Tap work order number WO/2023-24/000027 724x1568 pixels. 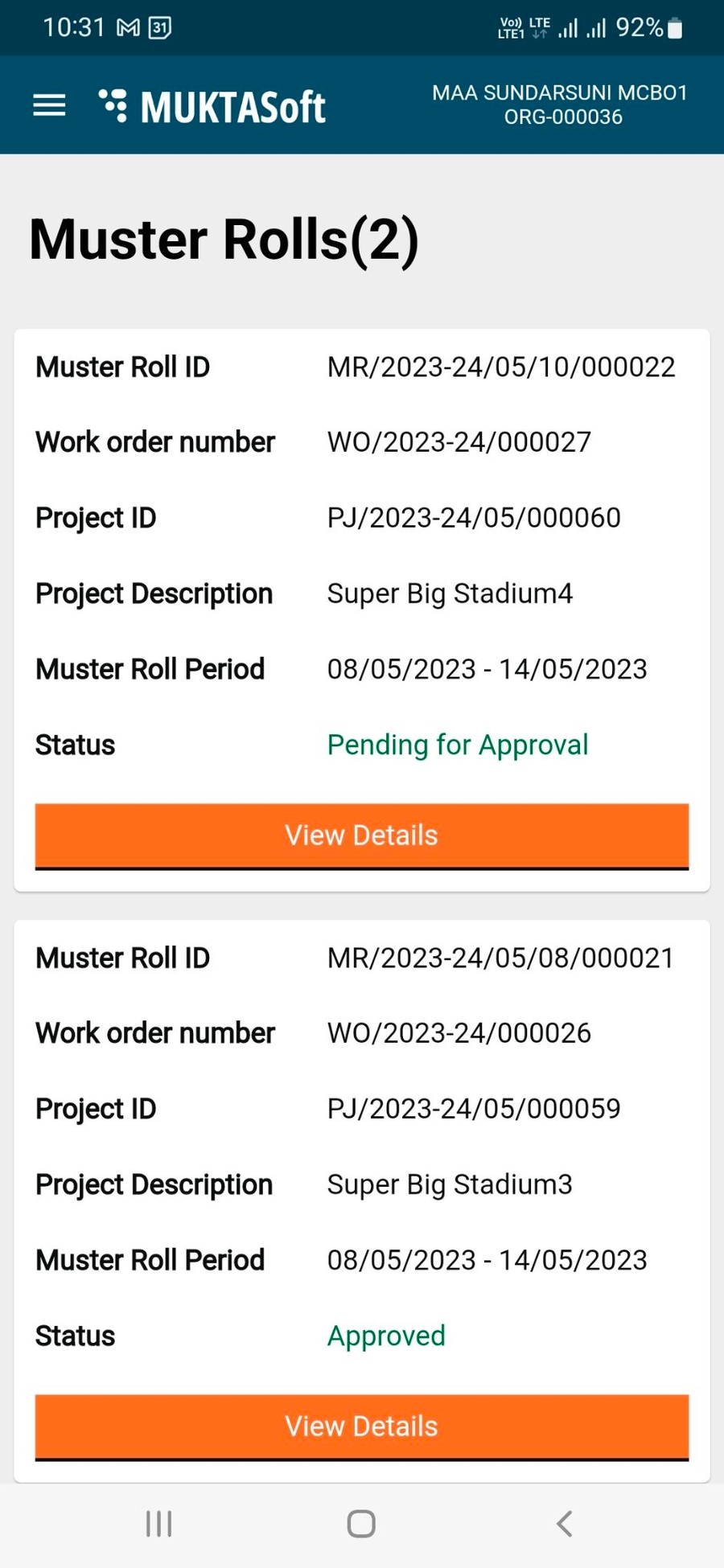[x=459, y=442]
